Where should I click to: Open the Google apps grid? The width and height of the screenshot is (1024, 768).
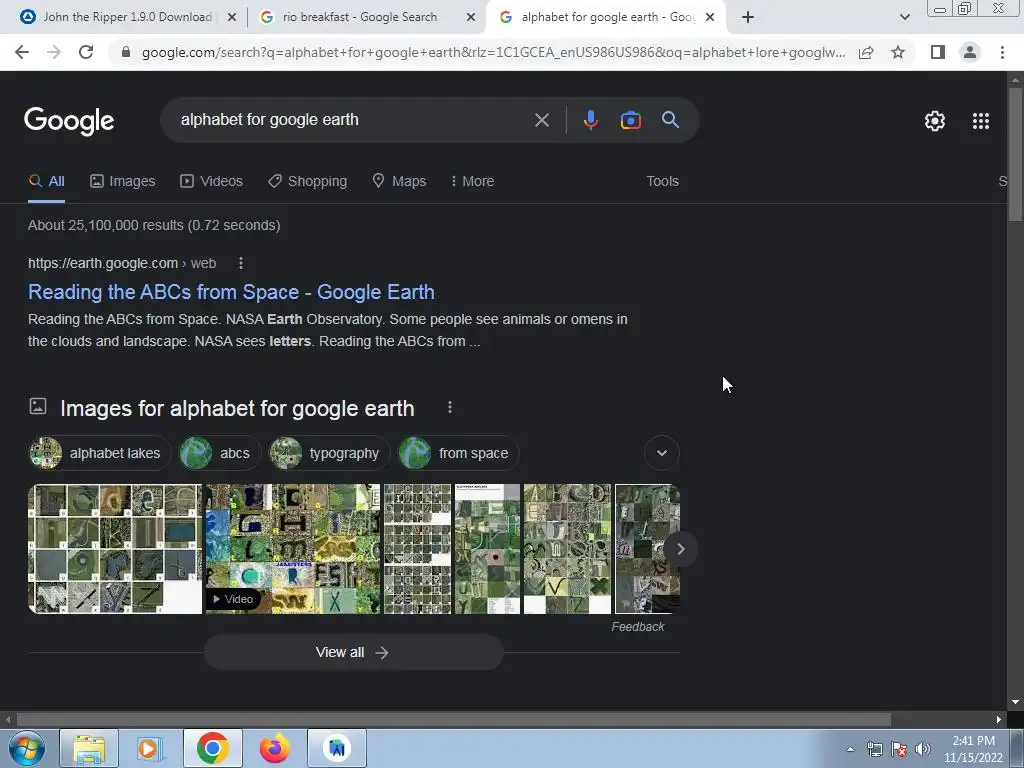point(981,121)
